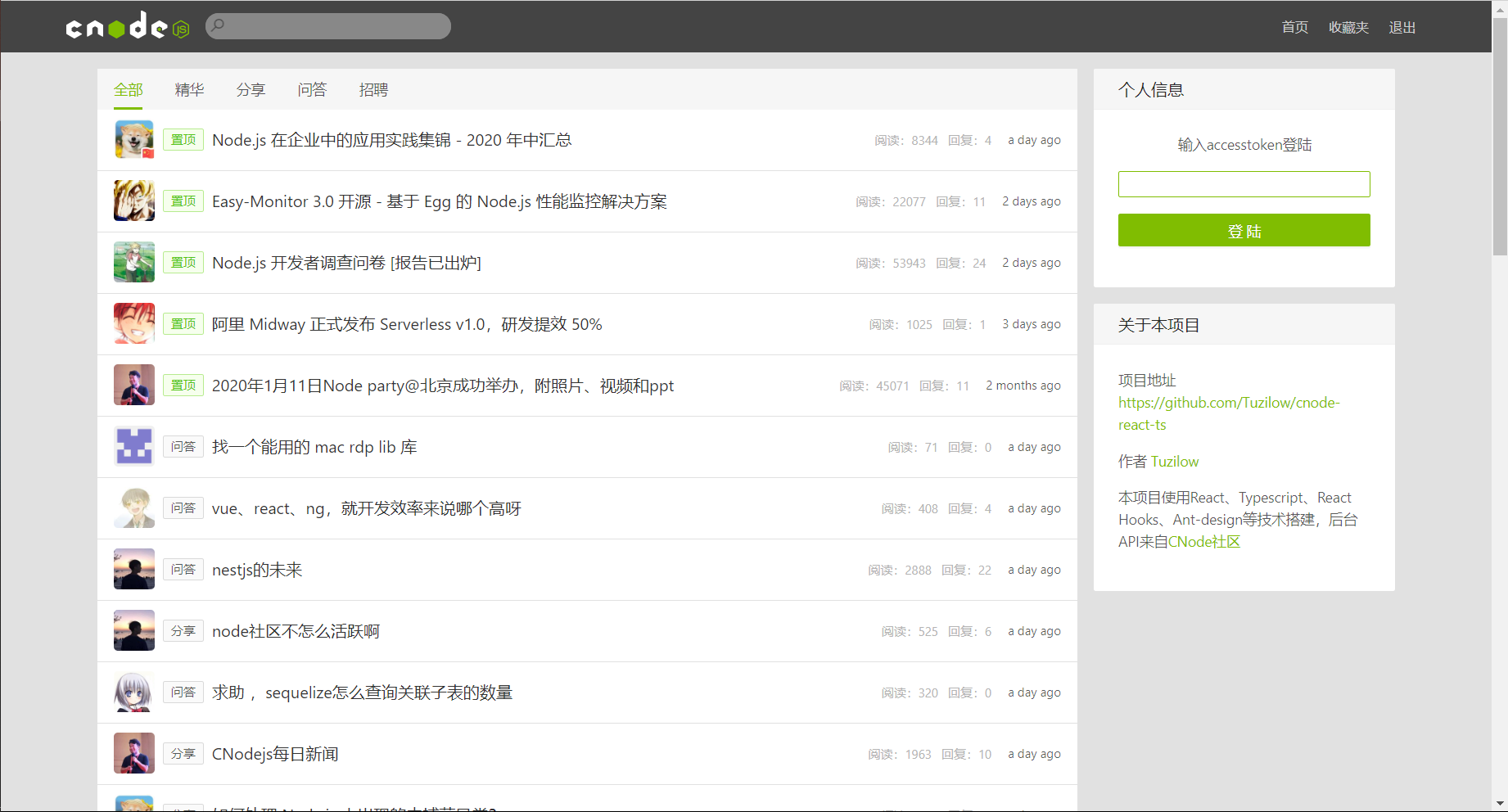Click 3 days ago timestamp
The width and height of the screenshot is (1508, 812).
1032,324
